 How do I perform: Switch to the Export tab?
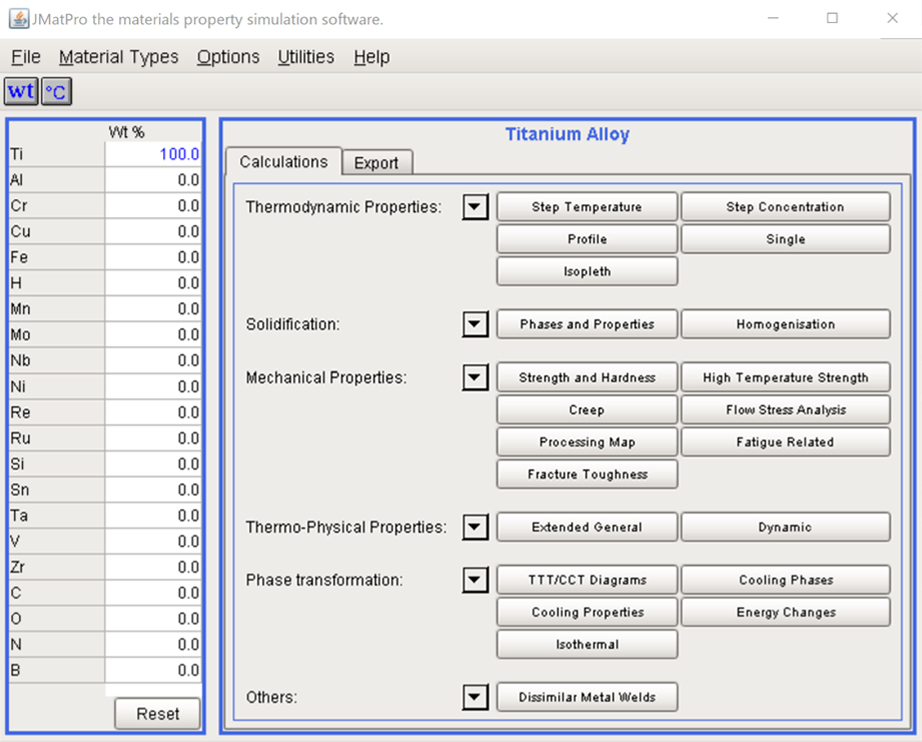[376, 163]
